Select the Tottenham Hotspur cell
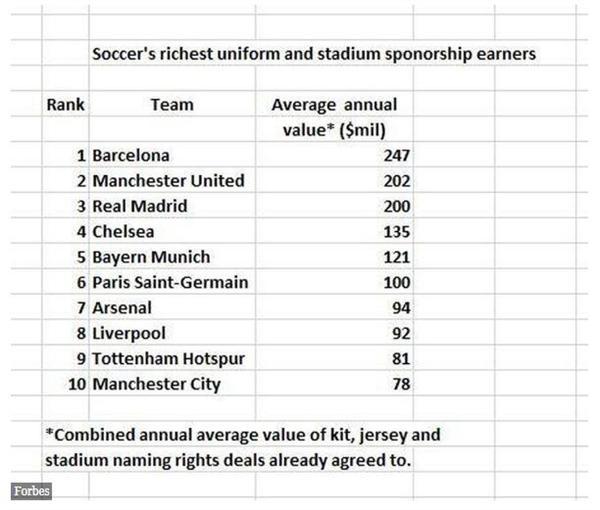Image resolution: width=600 pixels, height=510 pixels. point(168,358)
